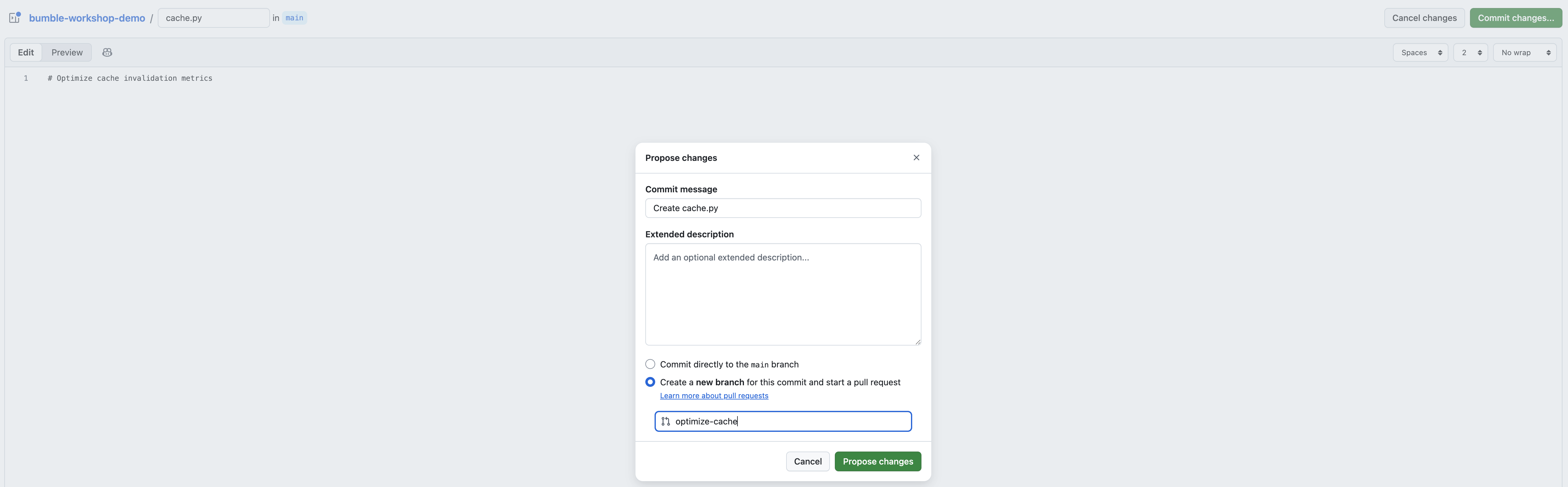Click line number 1 in the editor

tap(26, 78)
